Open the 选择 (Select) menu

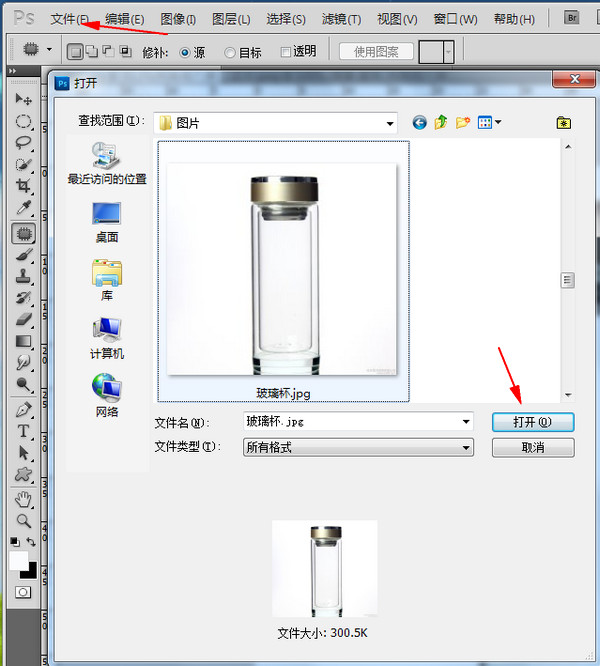pos(286,19)
